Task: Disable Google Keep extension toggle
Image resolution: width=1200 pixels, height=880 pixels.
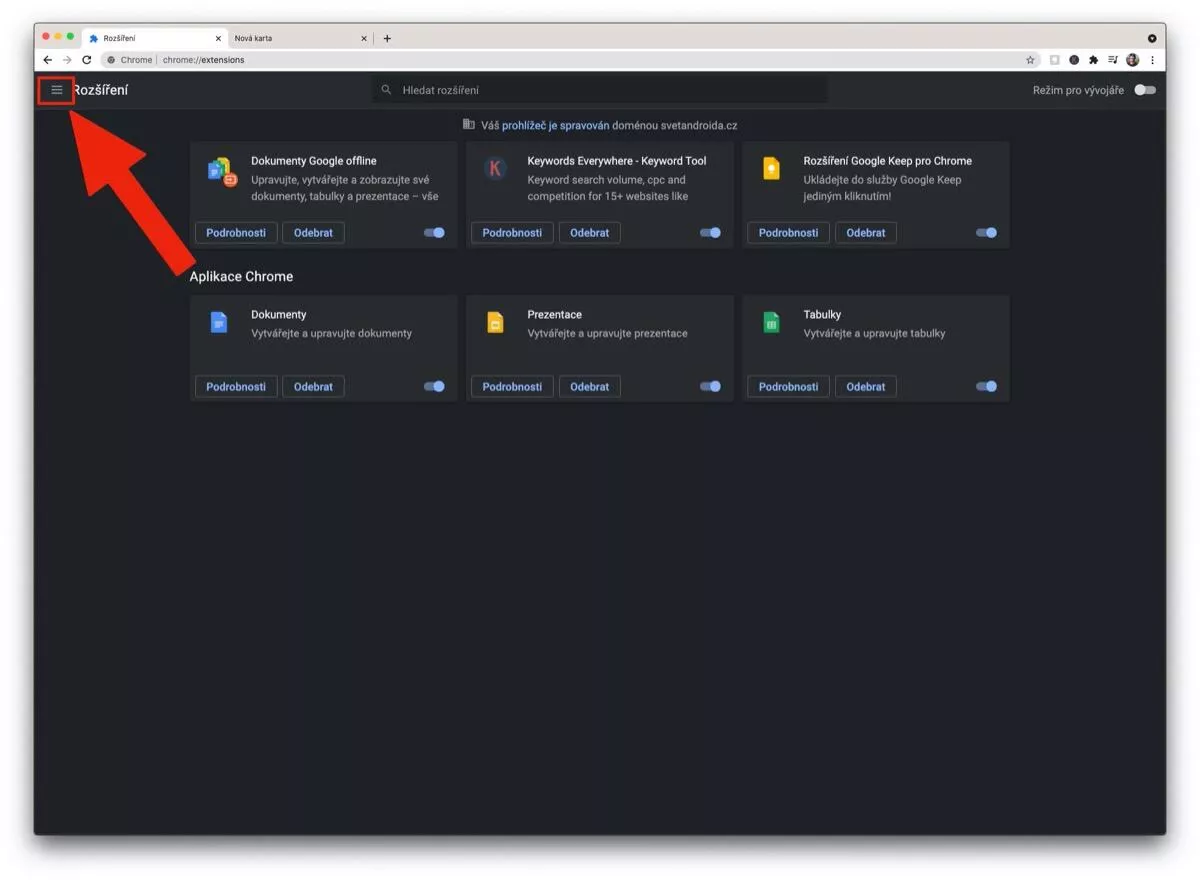Action: [x=986, y=232]
